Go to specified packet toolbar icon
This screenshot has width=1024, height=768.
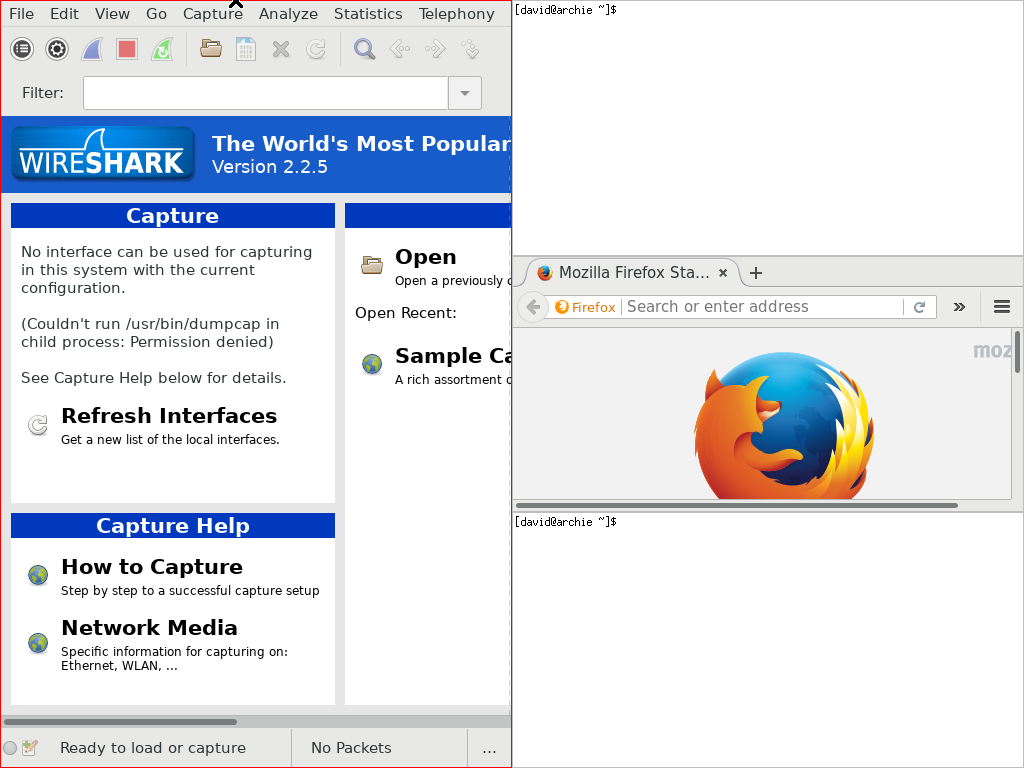coord(470,49)
